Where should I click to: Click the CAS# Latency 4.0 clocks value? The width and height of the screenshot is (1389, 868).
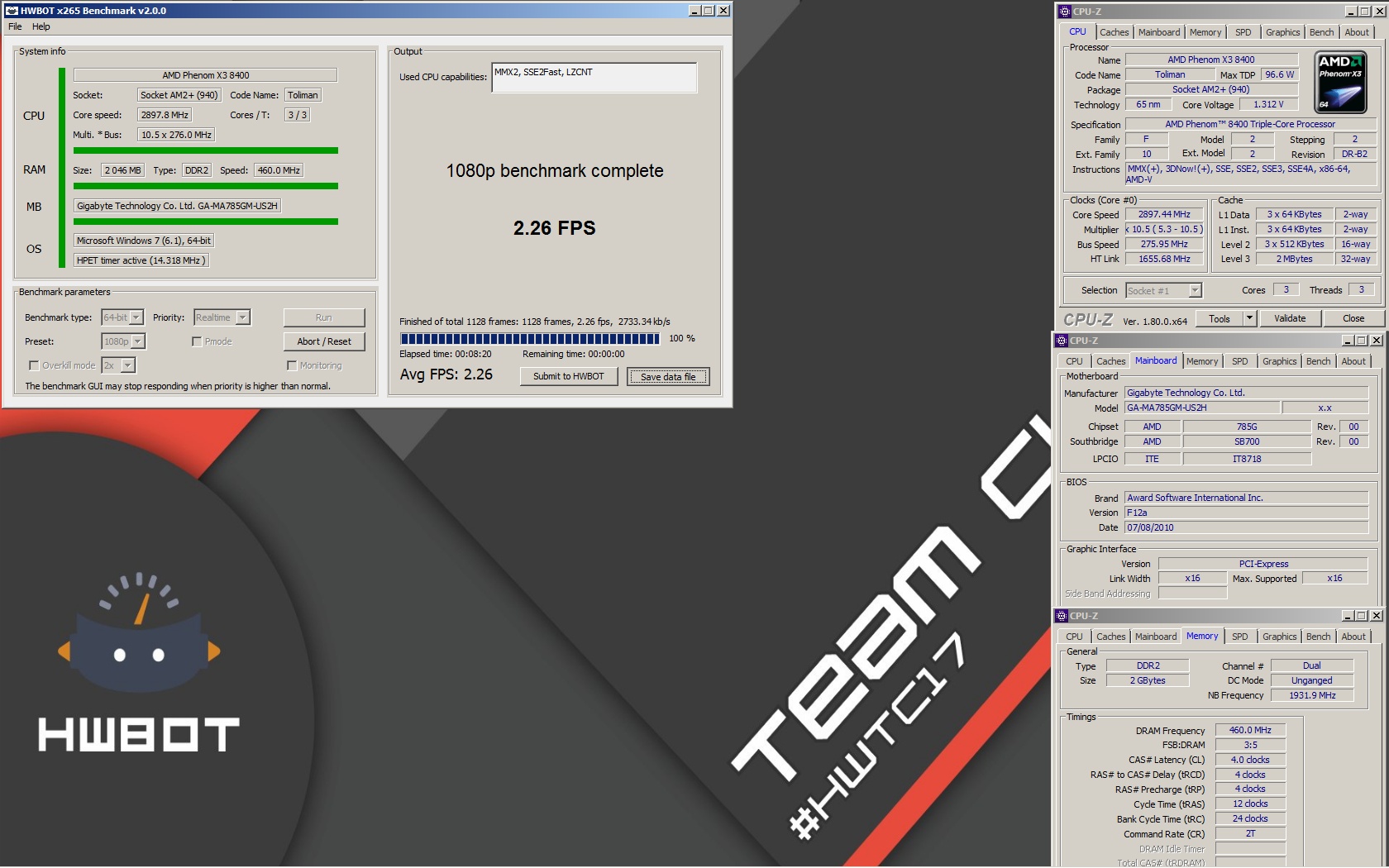pyautogui.click(x=1250, y=760)
